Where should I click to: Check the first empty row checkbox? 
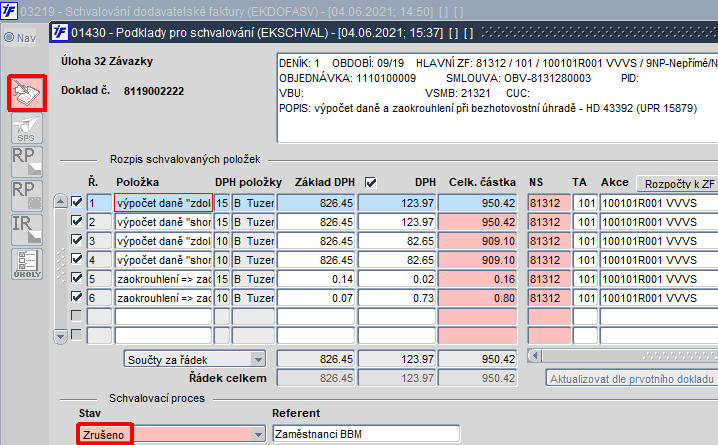(76, 316)
